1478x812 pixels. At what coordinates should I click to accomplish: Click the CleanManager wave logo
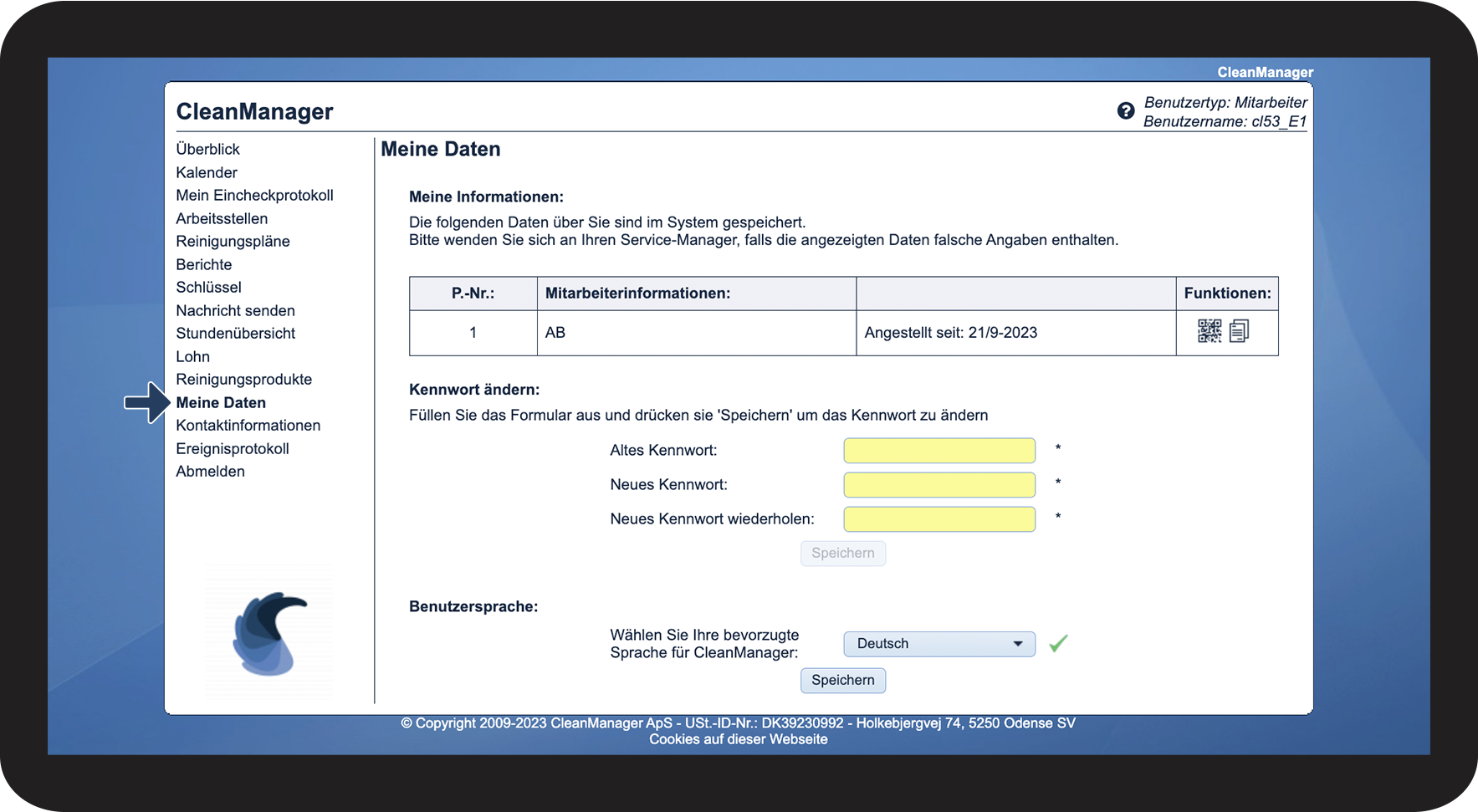click(x=269, y=633)
